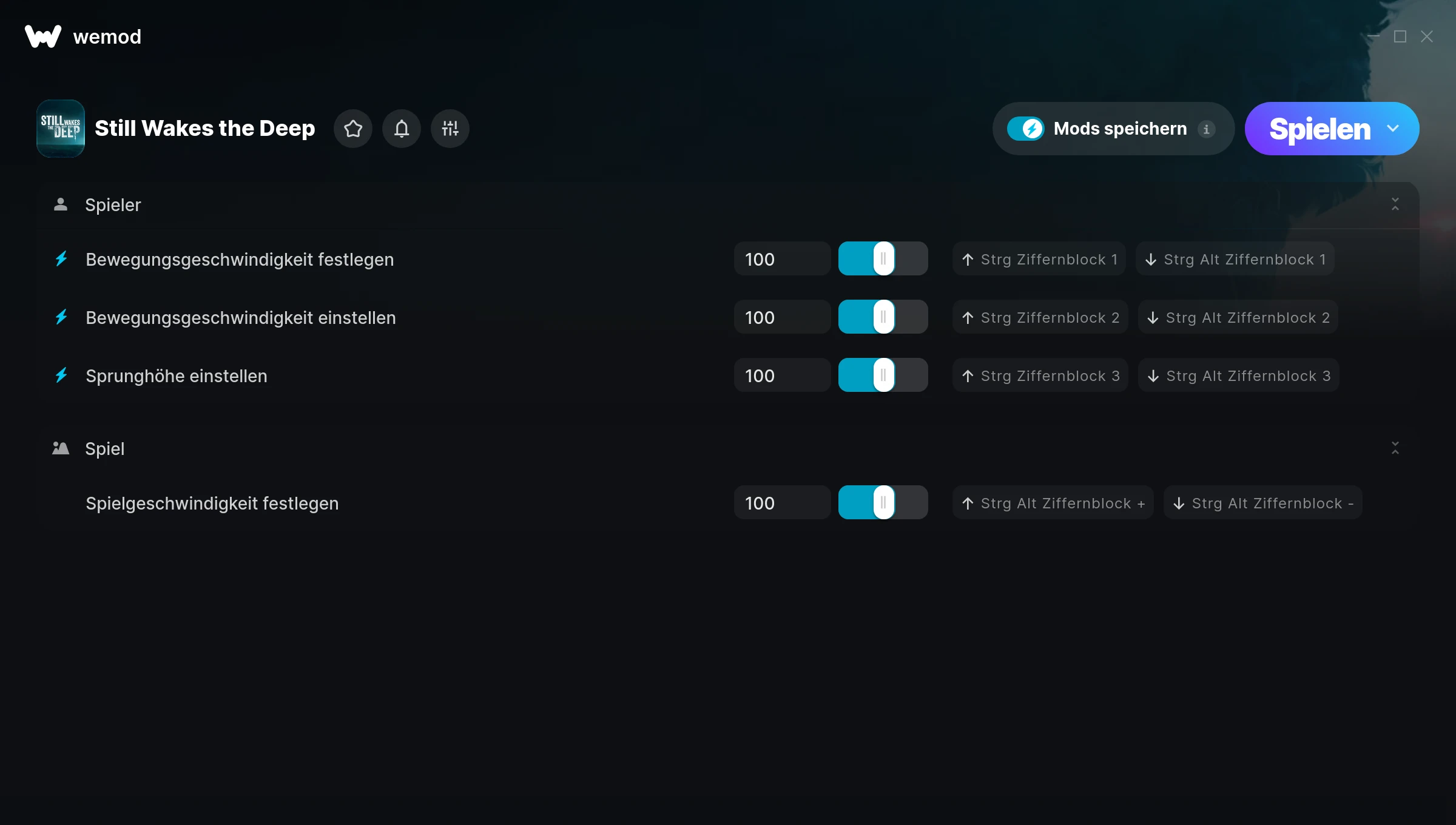Collapse the Spiel category
Screen dimensions: 1456x825
(x=1395, y=448)
